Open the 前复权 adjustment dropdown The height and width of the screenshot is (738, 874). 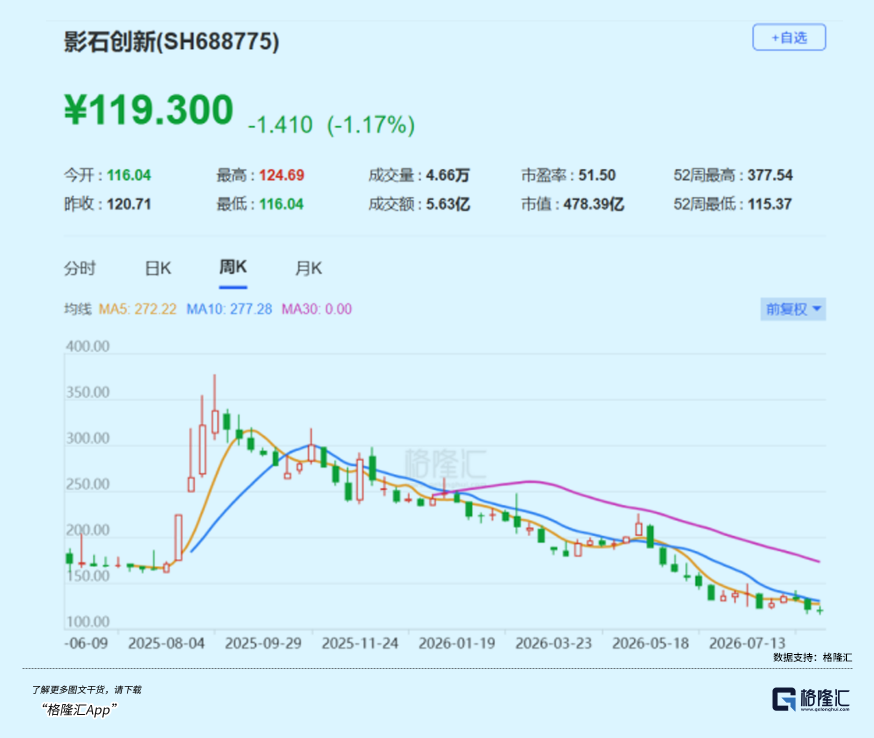(793, 309)
